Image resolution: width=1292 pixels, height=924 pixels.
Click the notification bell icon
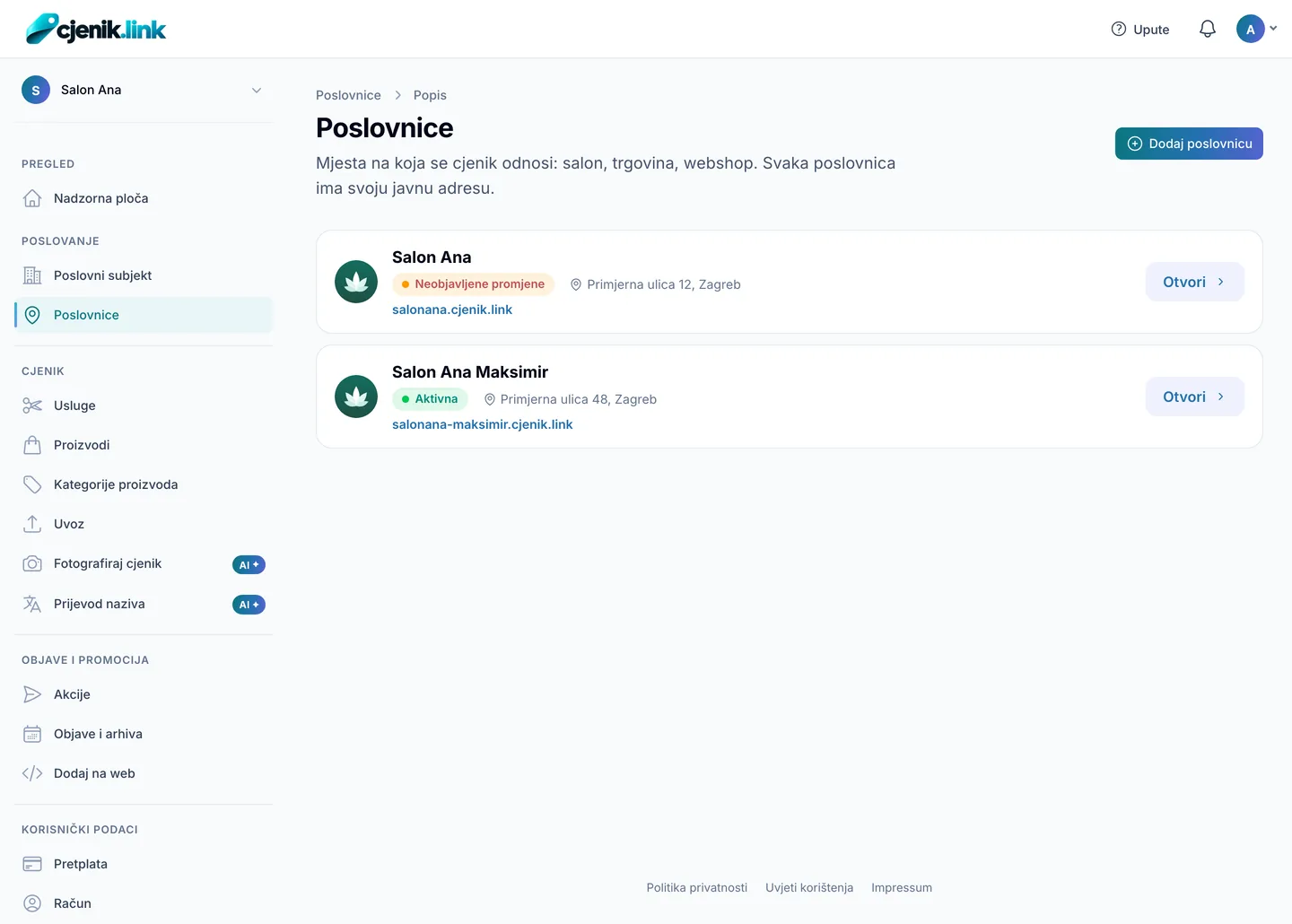point(1208,29)
